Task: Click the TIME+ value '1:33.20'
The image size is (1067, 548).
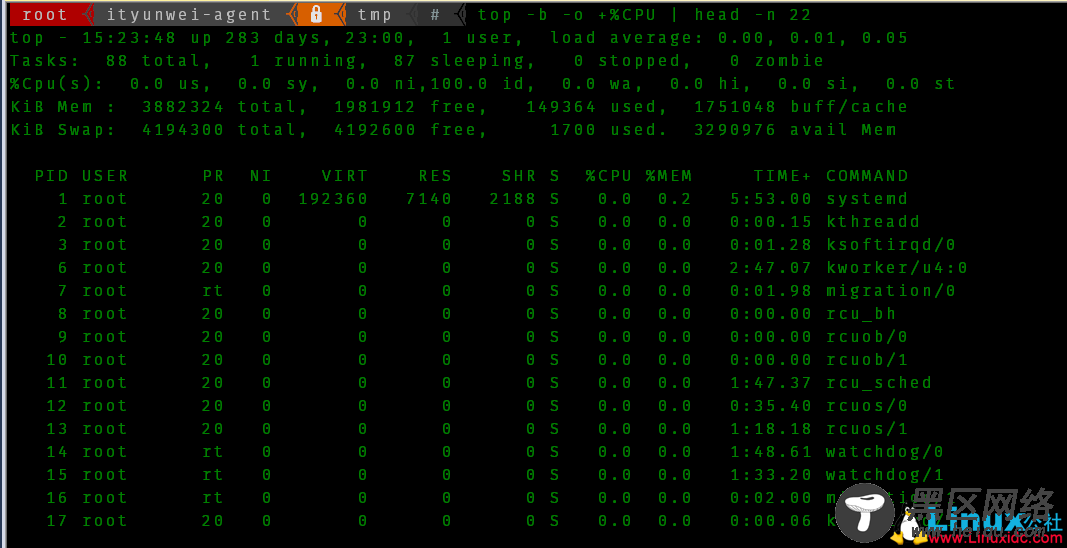Action: click(771, 474)
